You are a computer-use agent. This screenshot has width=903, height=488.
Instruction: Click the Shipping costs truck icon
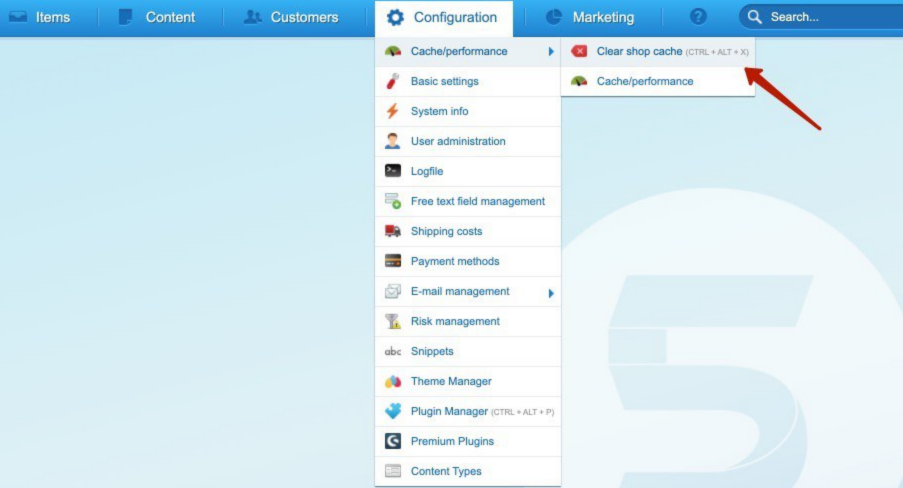[x=393, y=231]
